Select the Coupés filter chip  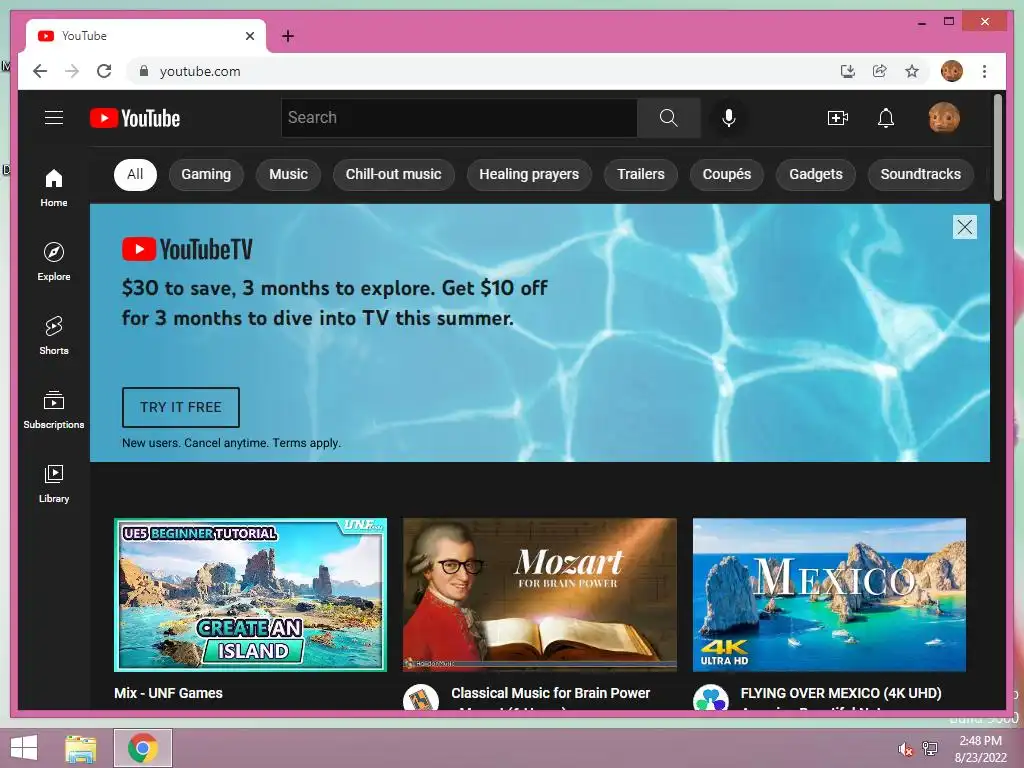[726, 174]
